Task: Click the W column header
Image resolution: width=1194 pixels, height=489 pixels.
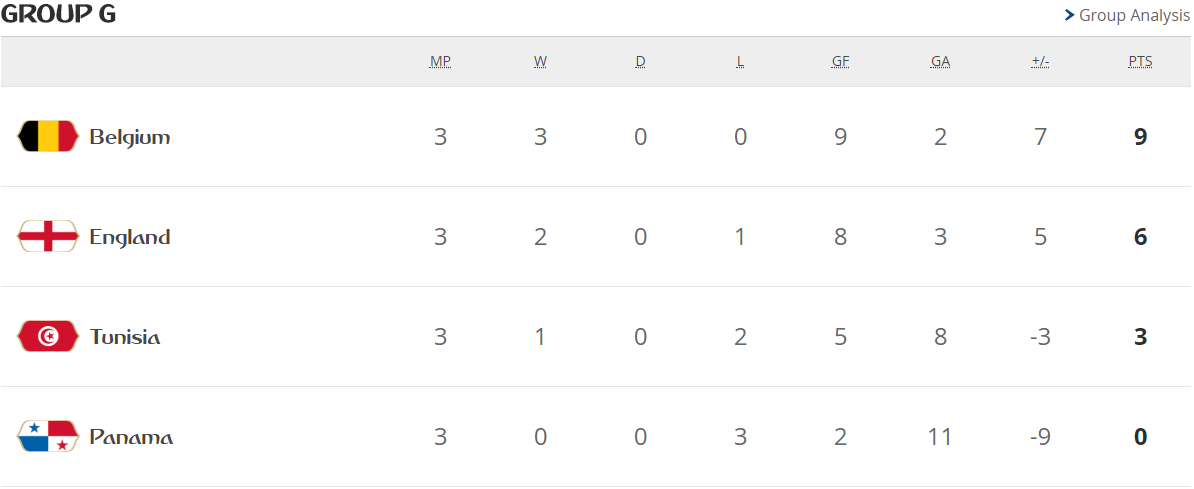Action: [540, 61]
